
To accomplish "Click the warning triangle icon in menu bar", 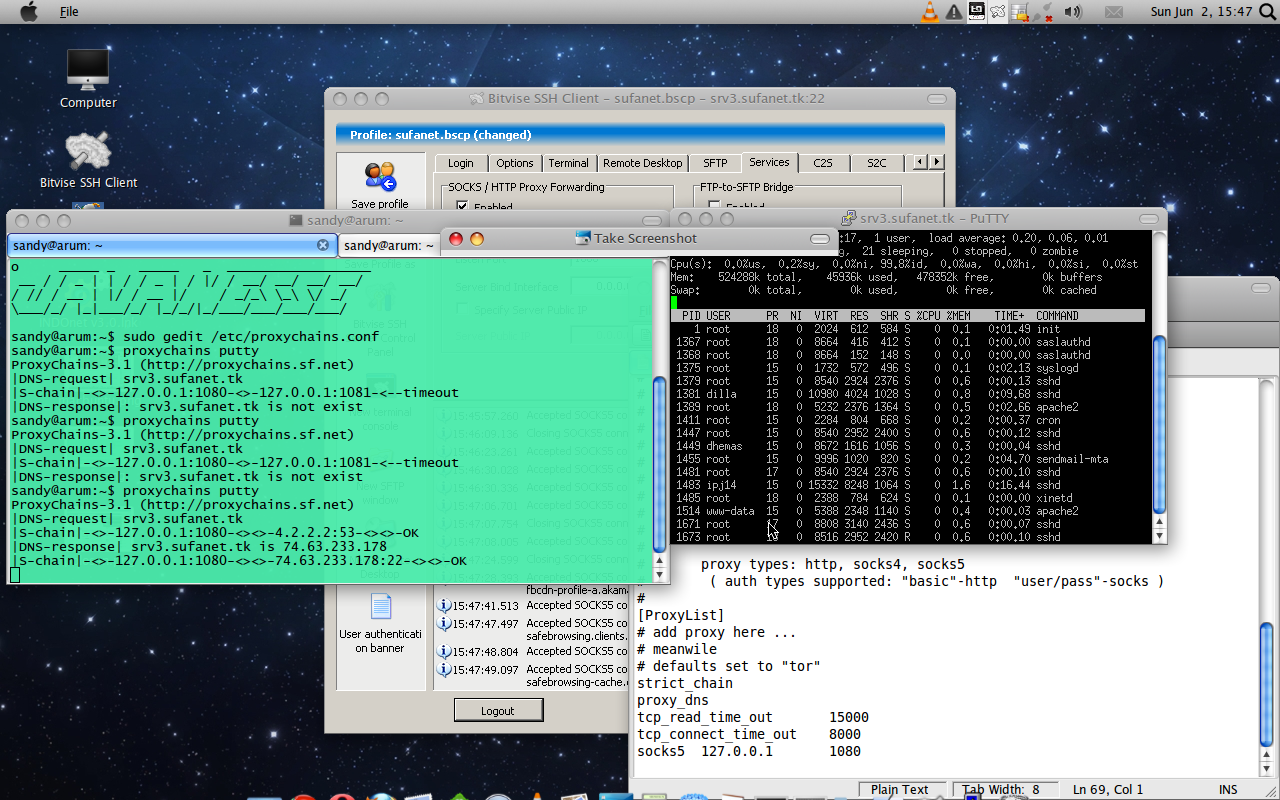I will [x=953, y=12].
